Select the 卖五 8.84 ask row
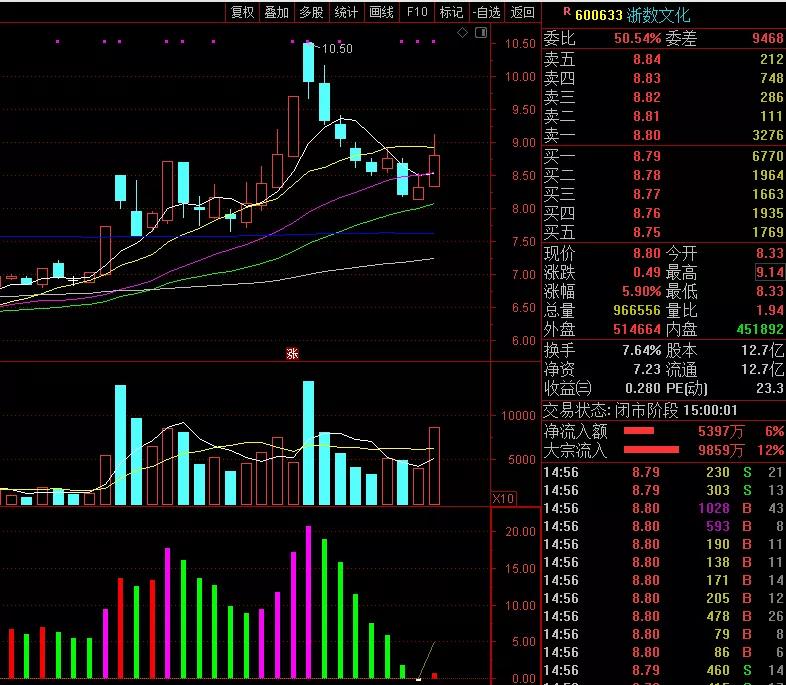 pos(664,59)
